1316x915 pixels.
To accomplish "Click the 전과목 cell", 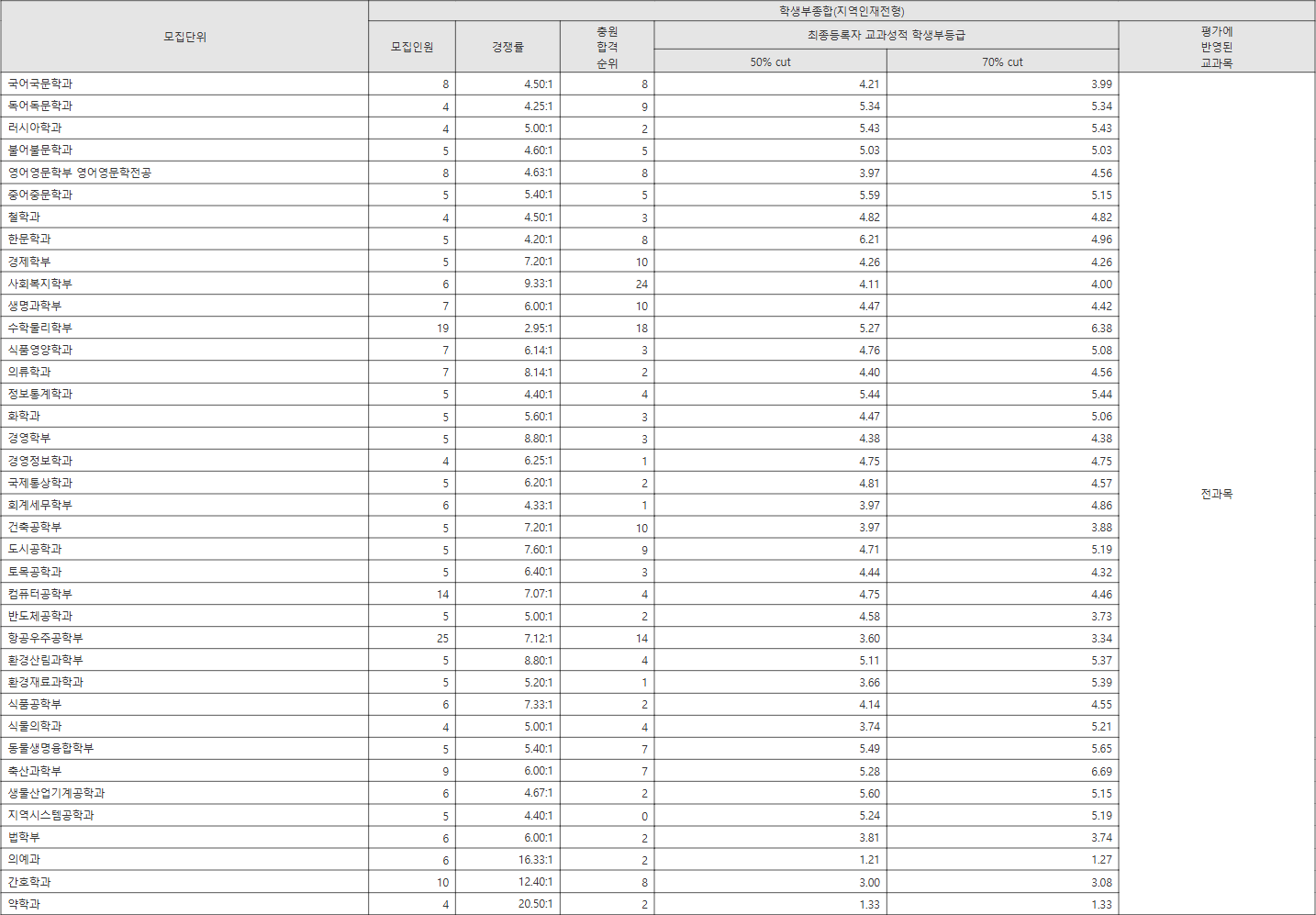I will (x=1216, y=494).
